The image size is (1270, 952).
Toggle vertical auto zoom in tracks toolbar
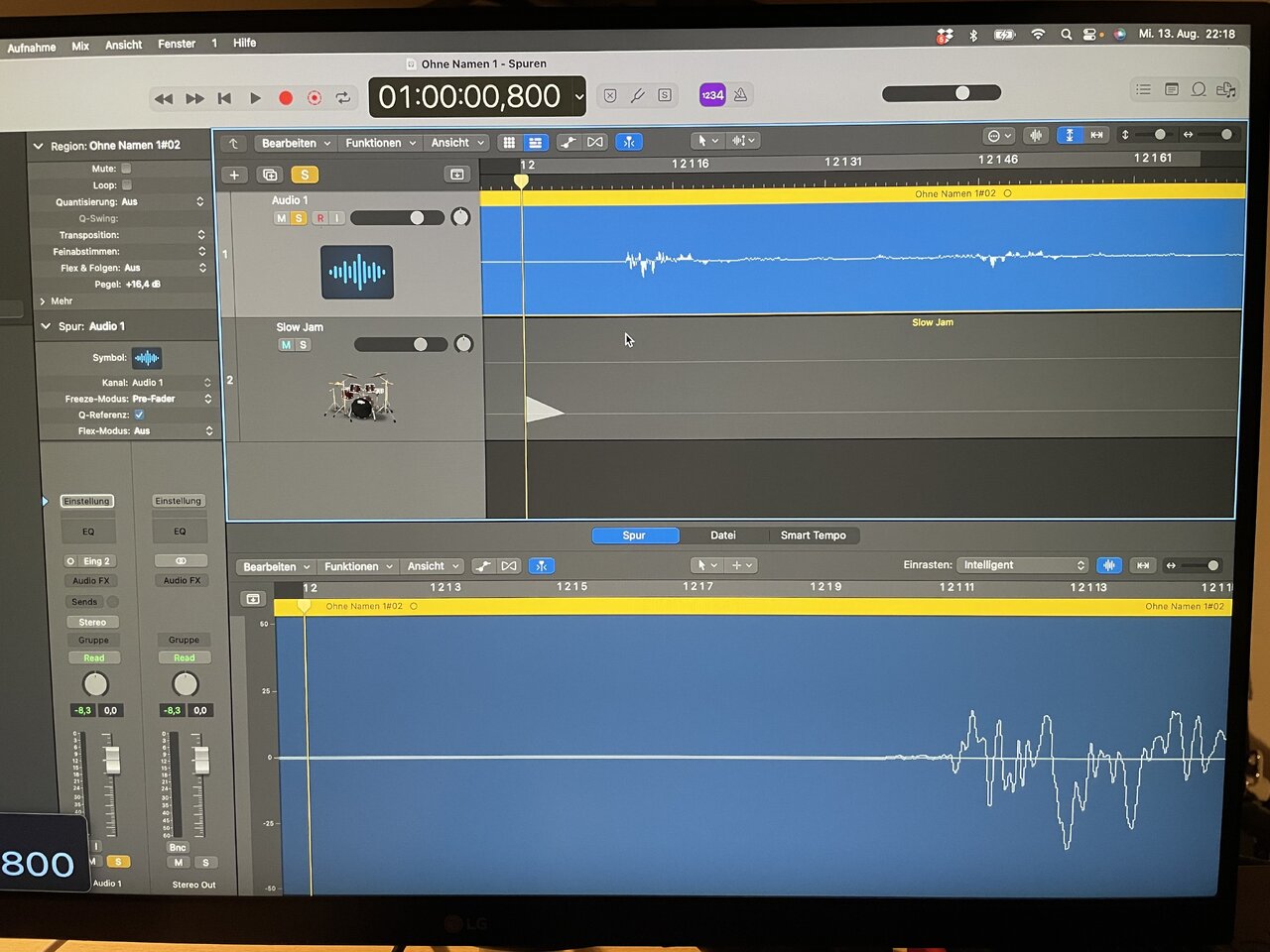coord(1069,135)
